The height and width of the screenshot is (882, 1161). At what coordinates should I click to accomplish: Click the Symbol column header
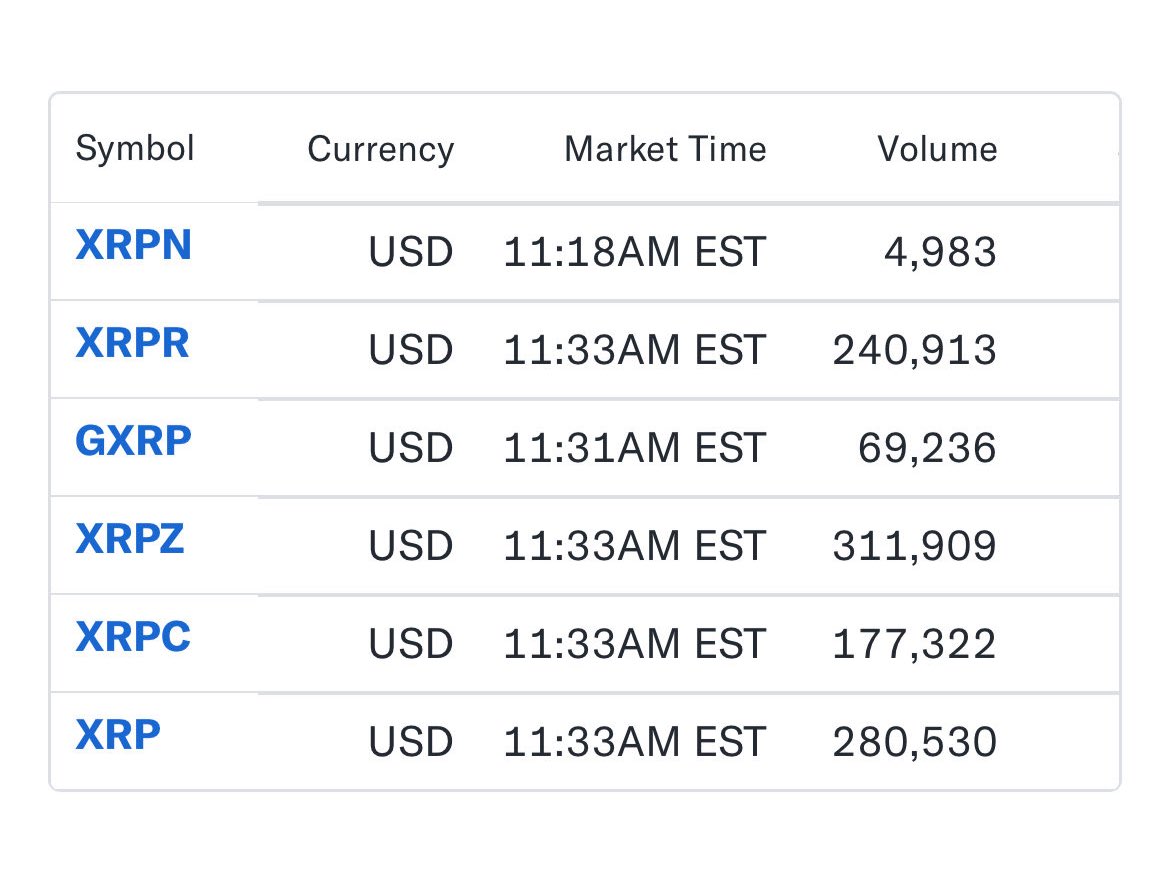pos(135,149)
